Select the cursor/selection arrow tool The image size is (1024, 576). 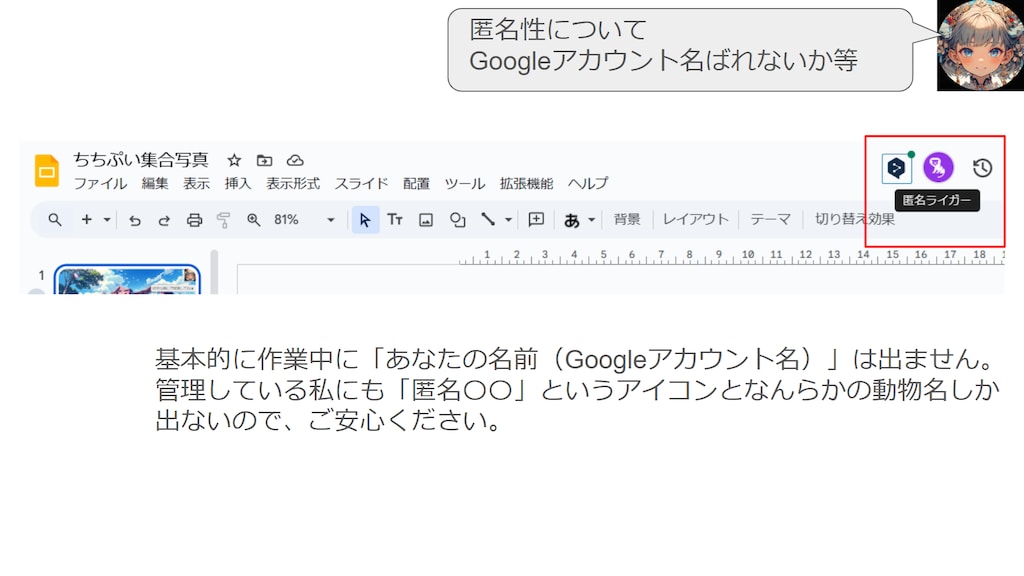click(364, 219)
